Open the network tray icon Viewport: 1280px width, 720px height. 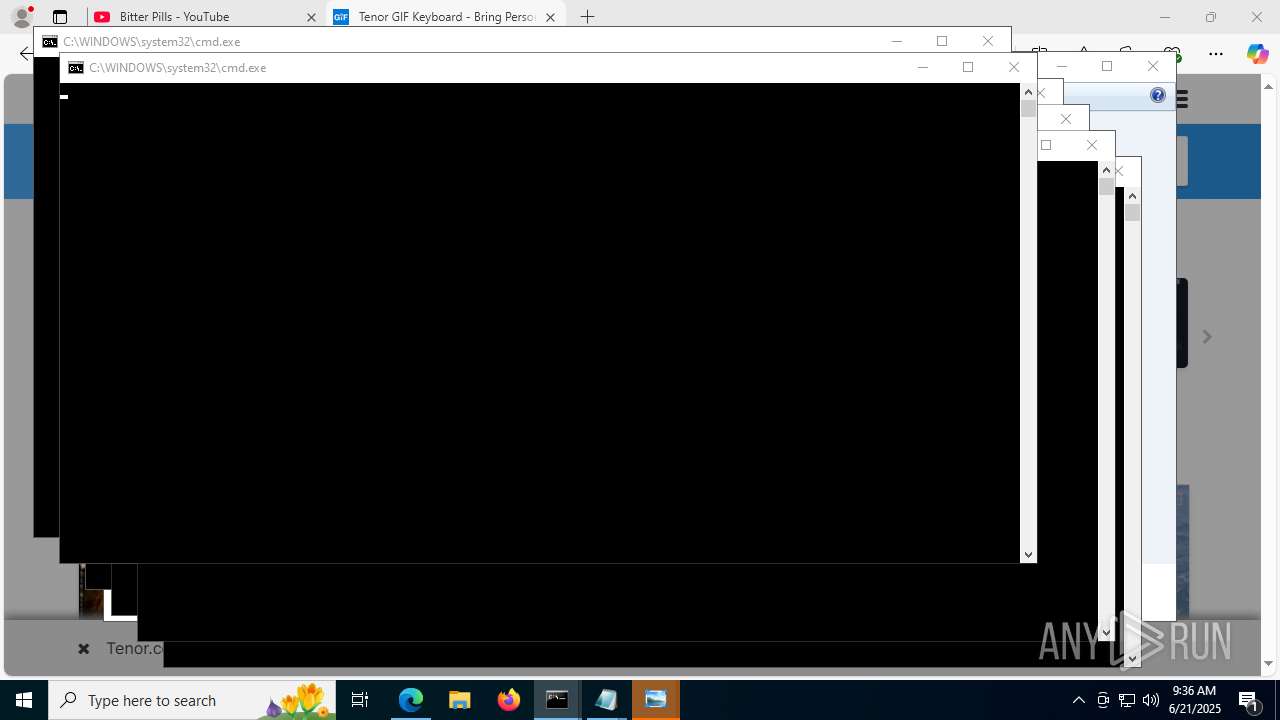tap(1127, 700)
